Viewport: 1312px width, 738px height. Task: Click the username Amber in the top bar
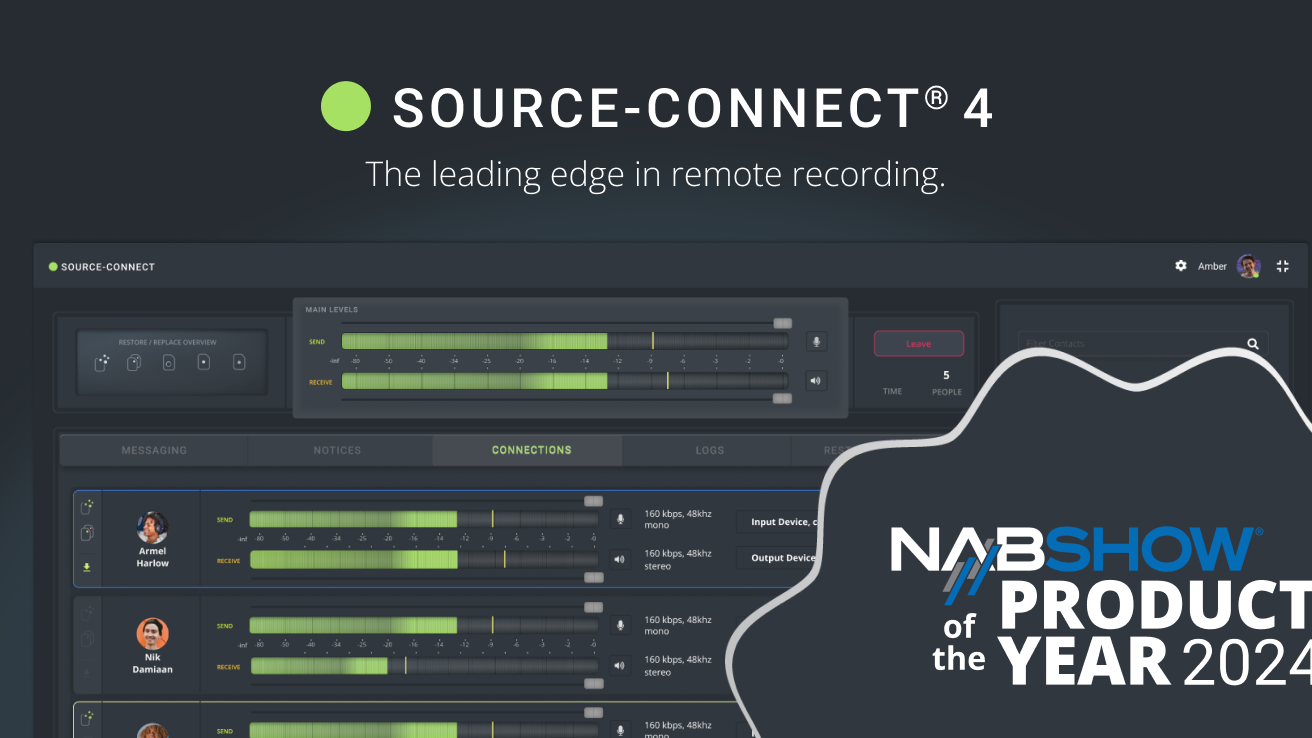1212,266
